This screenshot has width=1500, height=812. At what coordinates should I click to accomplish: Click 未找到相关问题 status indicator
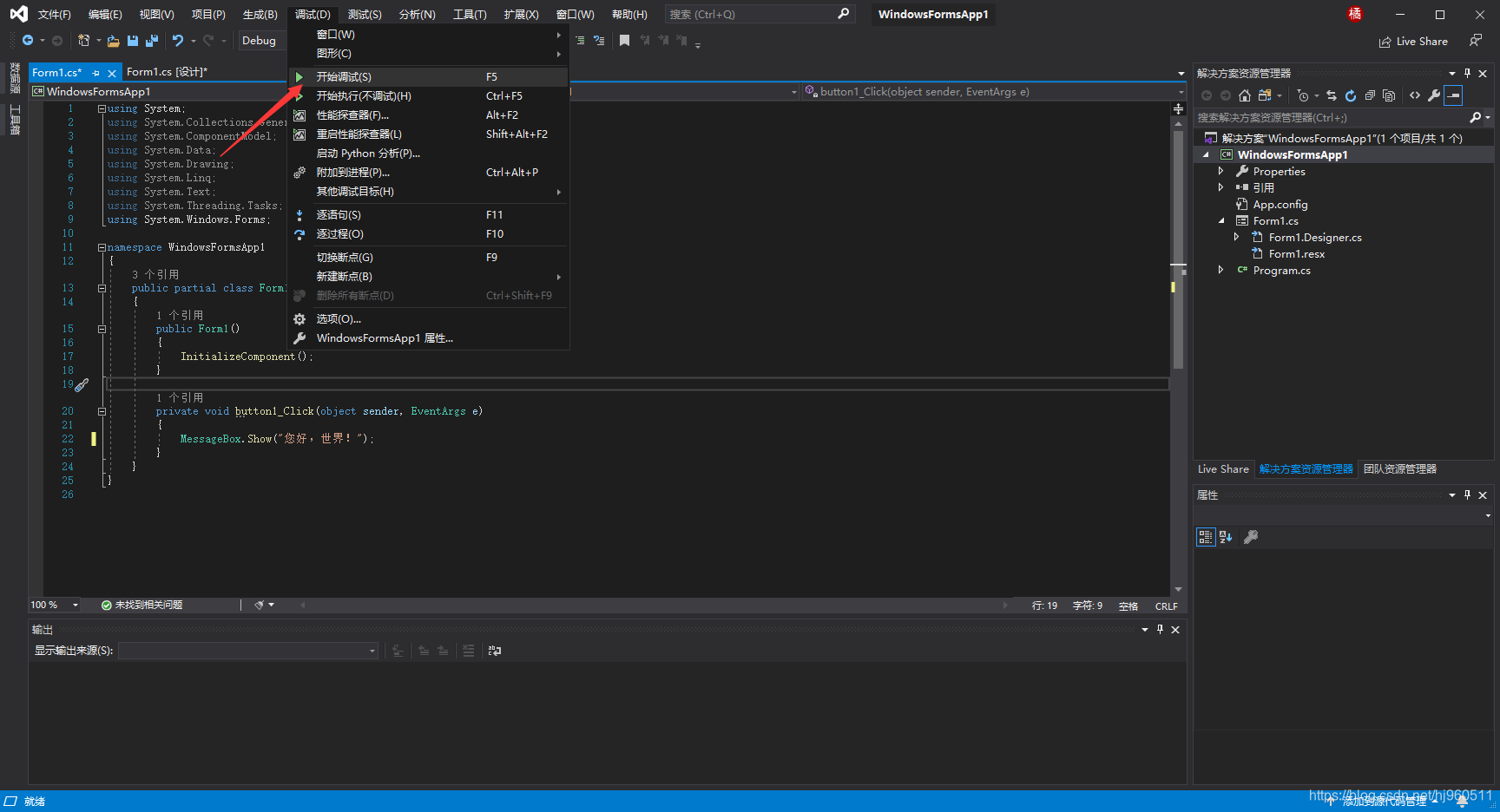tap(142, 605)
